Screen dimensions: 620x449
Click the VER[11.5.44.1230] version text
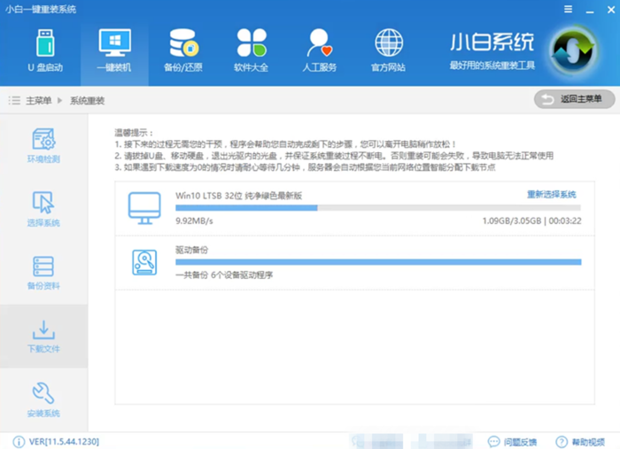pyautogui.click(x=64, y=441)
